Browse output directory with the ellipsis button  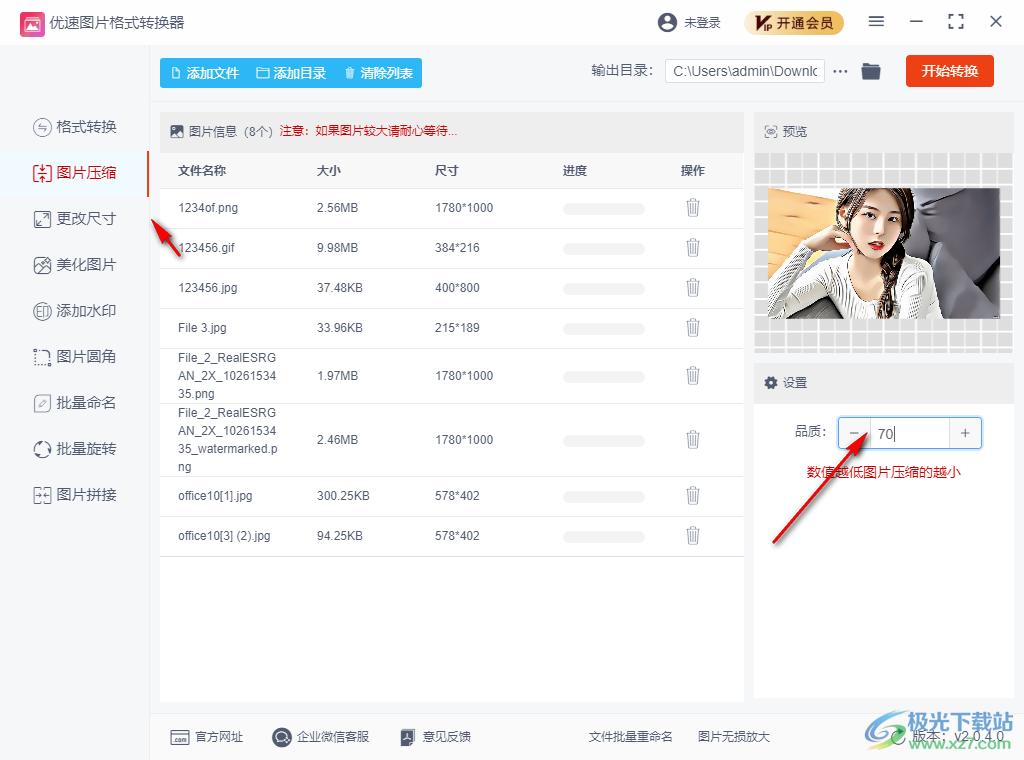click(x=840, y=71)
